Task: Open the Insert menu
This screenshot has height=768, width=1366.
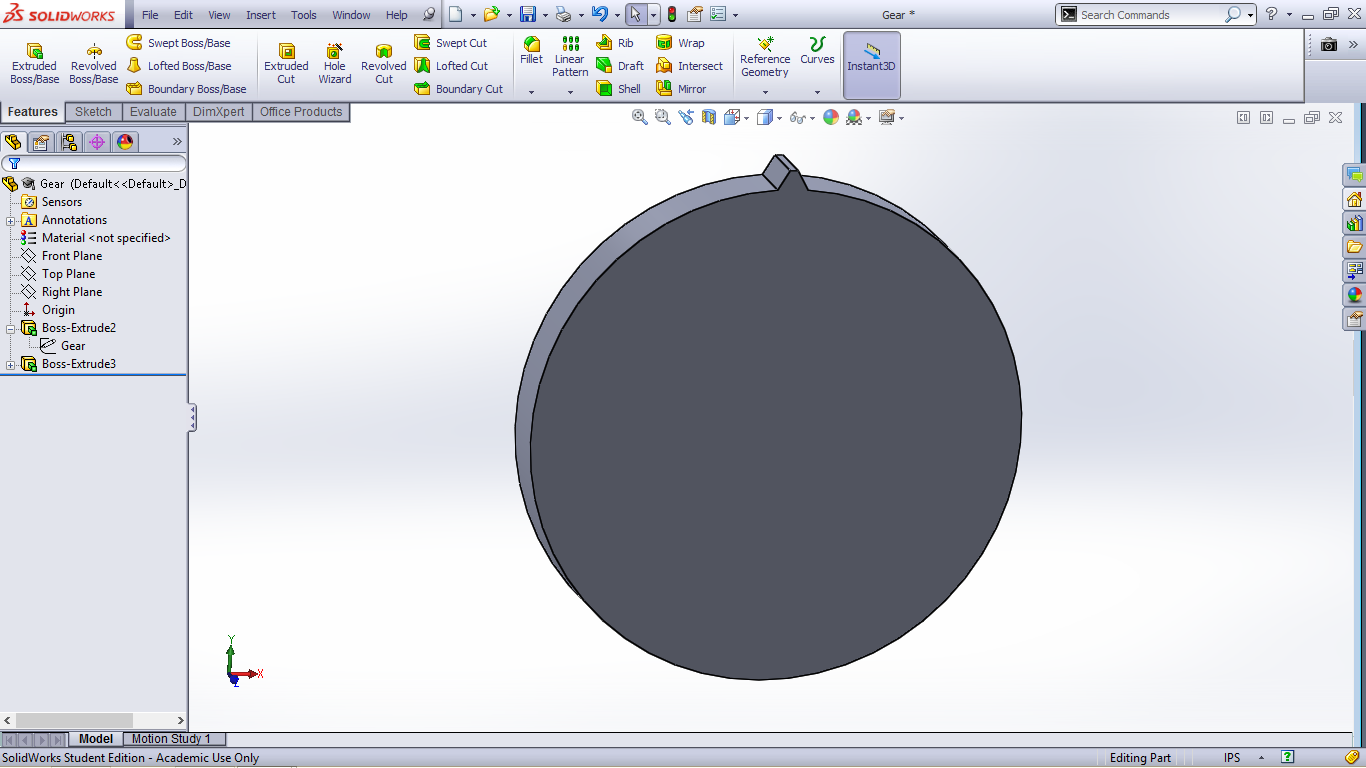Action: (261, 15)
